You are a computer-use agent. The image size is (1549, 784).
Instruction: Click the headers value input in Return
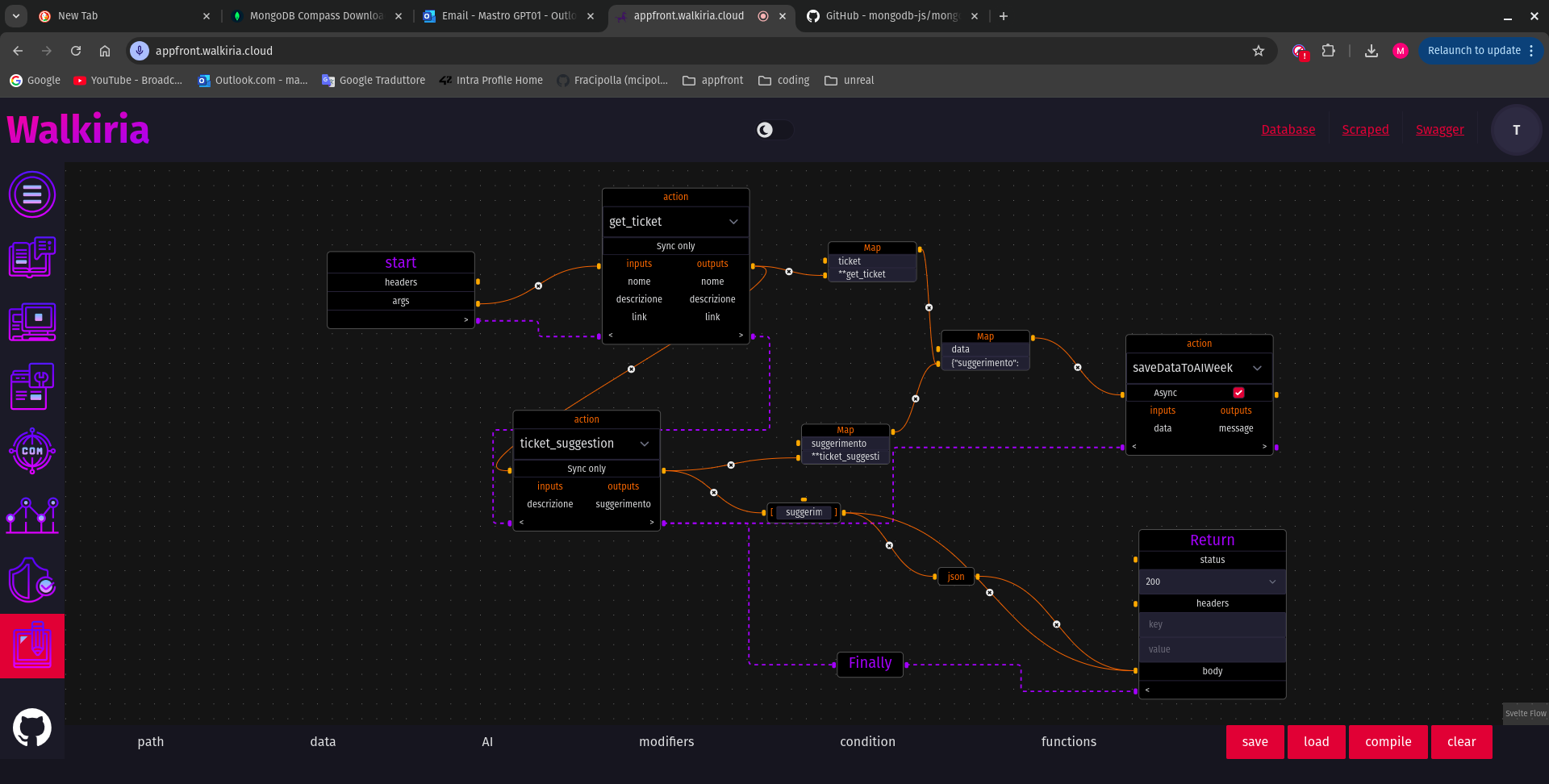click(1212, 649)
